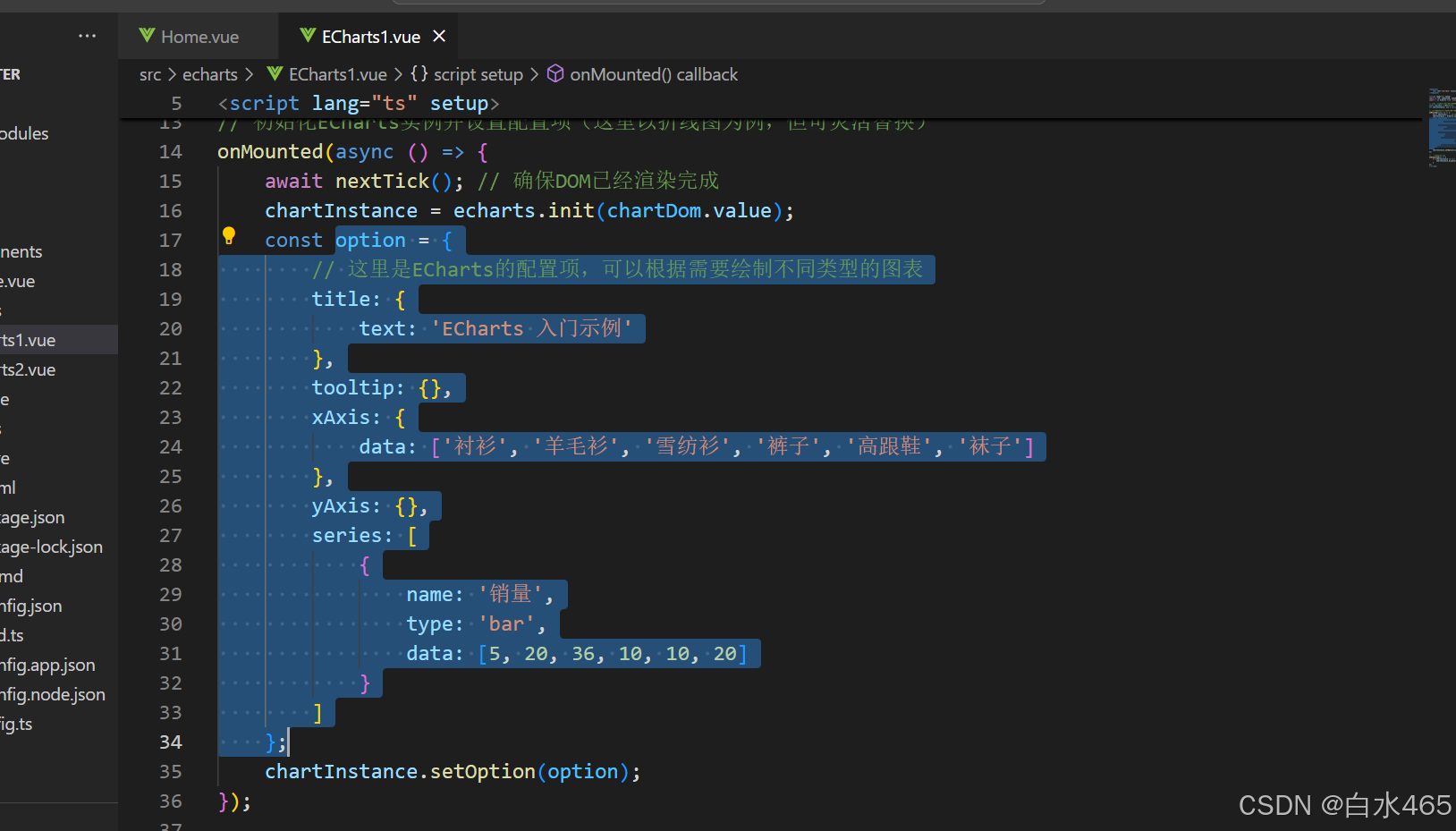Screen dimensions: 1456x831
Task: Click echarts.init on line 16
Action: pos(523,211)
